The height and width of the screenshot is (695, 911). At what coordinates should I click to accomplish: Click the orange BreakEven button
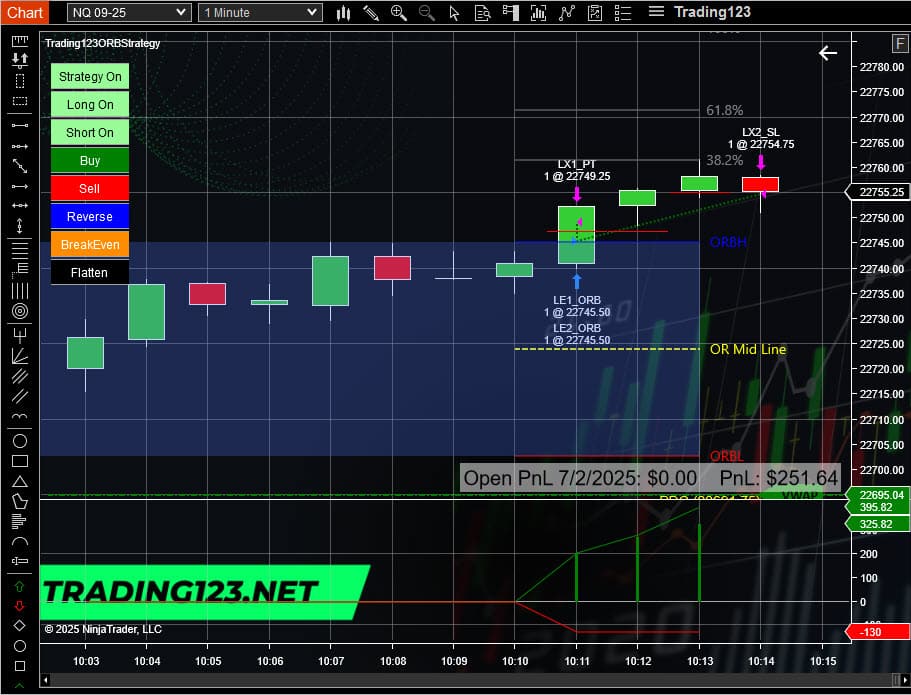tap(90, 245)
